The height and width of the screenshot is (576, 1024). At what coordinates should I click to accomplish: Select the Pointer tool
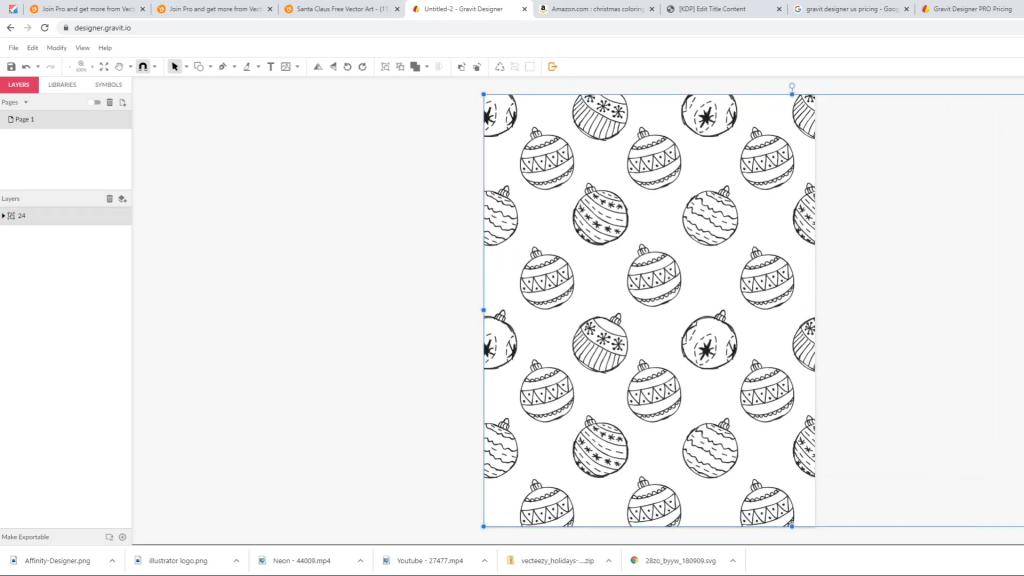pos(174,67)
